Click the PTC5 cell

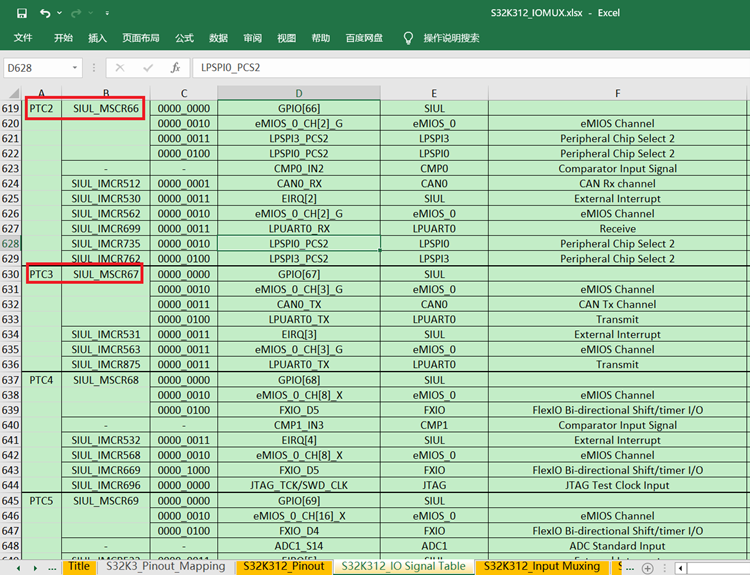[41, 501]
